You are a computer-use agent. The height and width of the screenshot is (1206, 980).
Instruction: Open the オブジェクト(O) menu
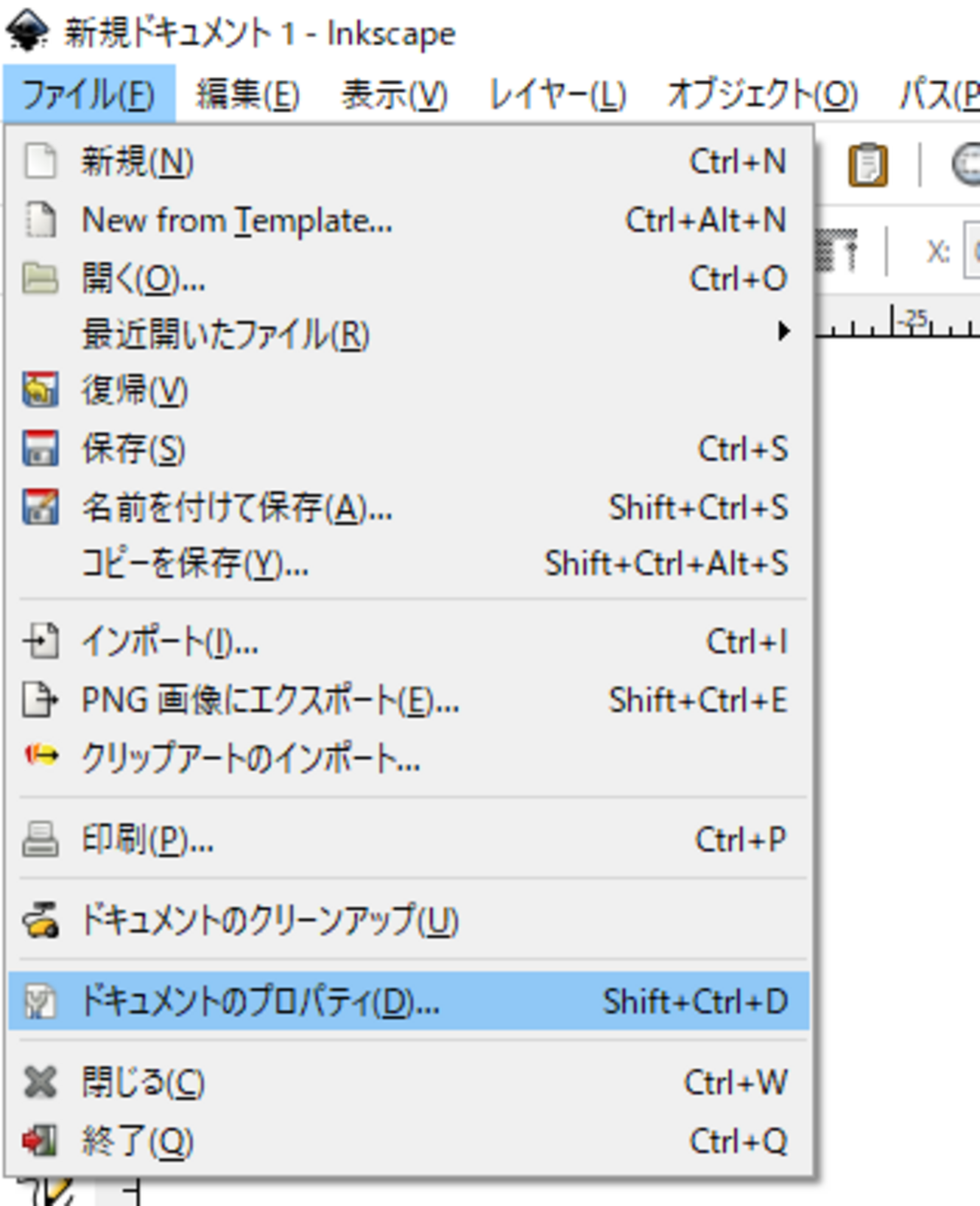click(x=762, y=95)
